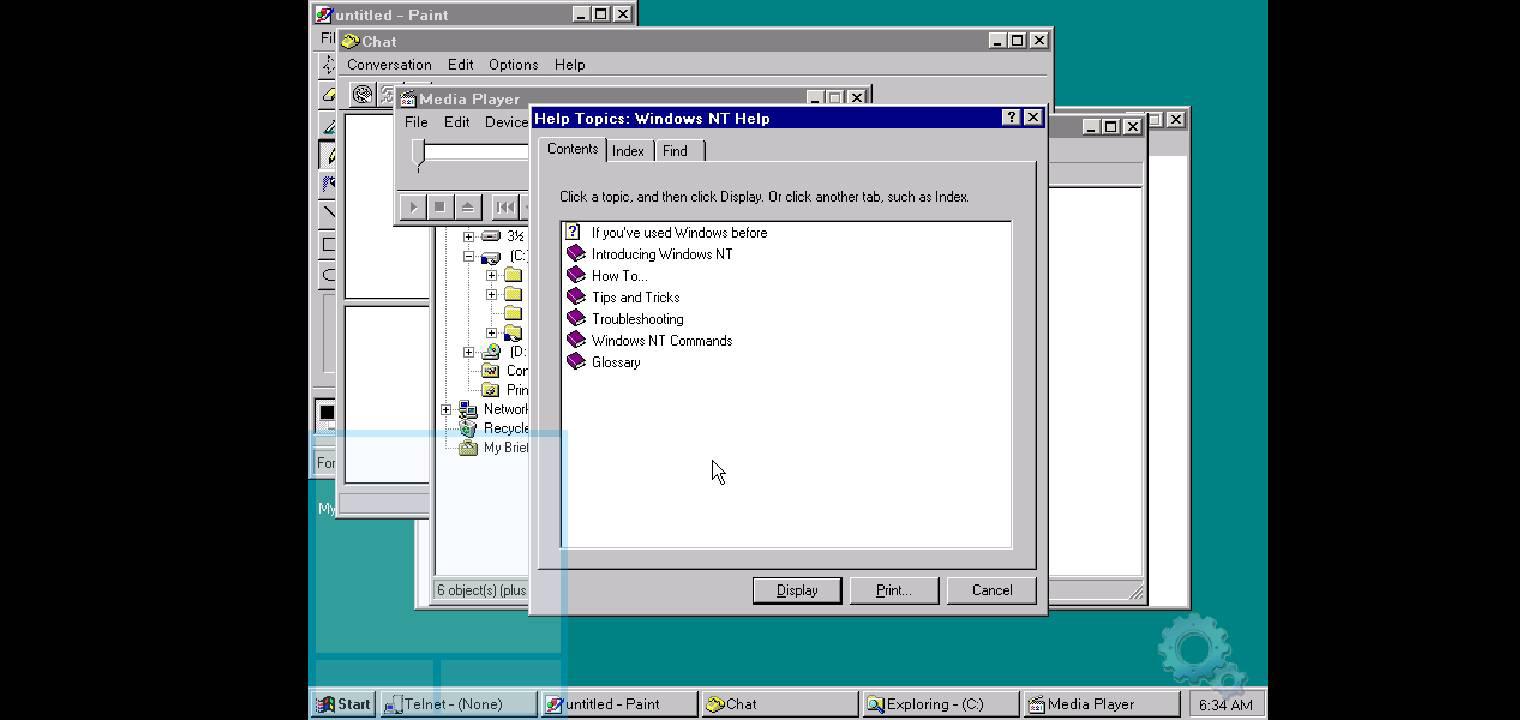Open the Conversation menu in Chat
This screenshot has height=720, width=1520.
click(x=389, y=65)
